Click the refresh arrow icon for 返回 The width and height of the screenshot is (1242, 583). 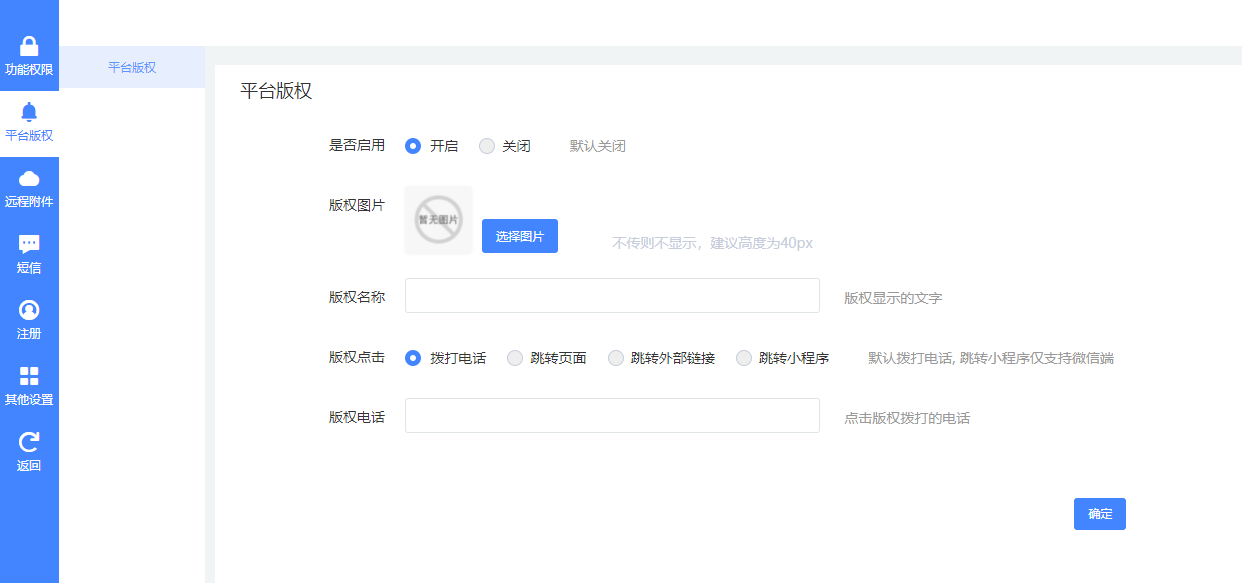click(29, 442)
